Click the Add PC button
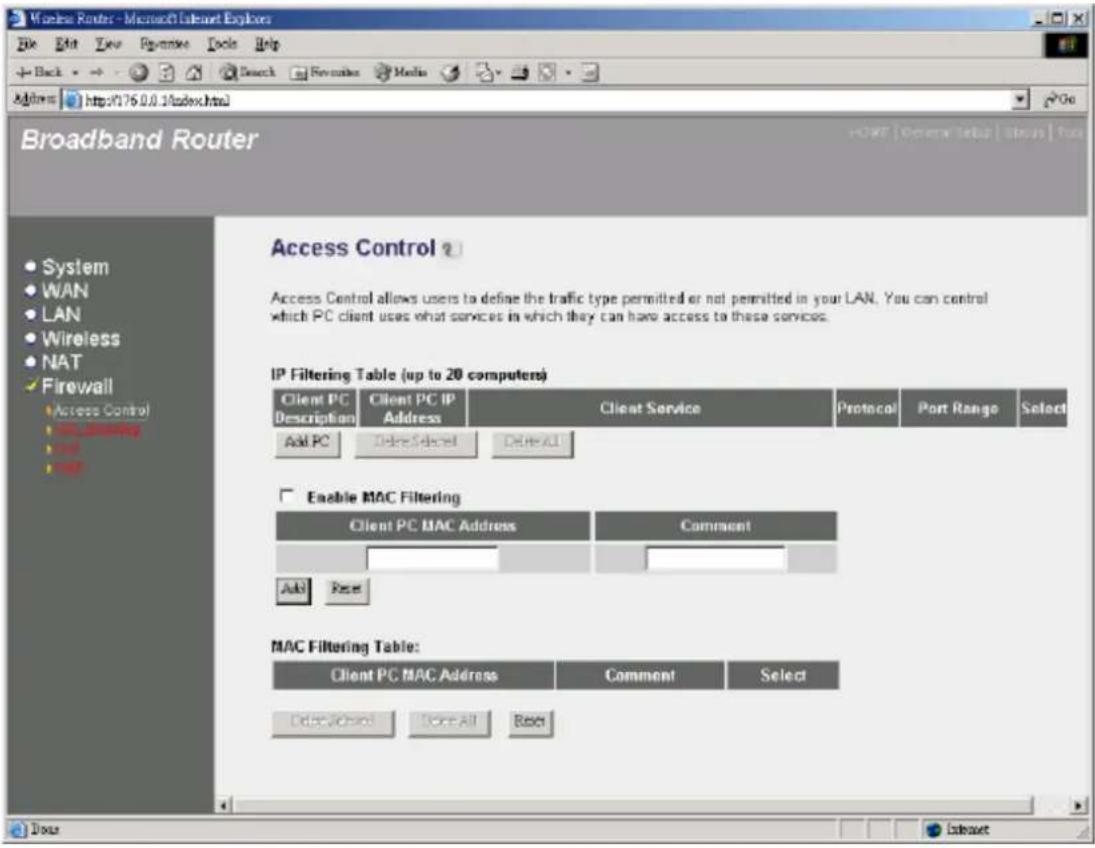 307,443
